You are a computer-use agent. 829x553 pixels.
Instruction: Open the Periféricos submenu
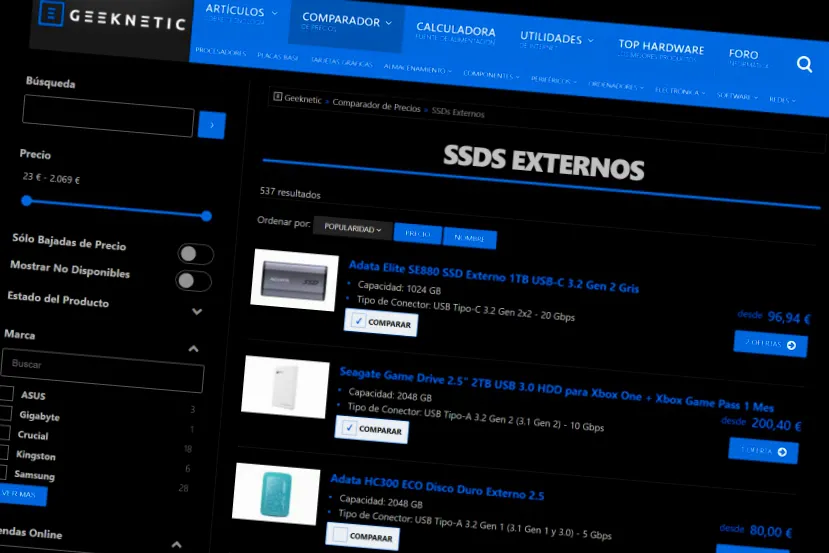(x=554, y=80)
